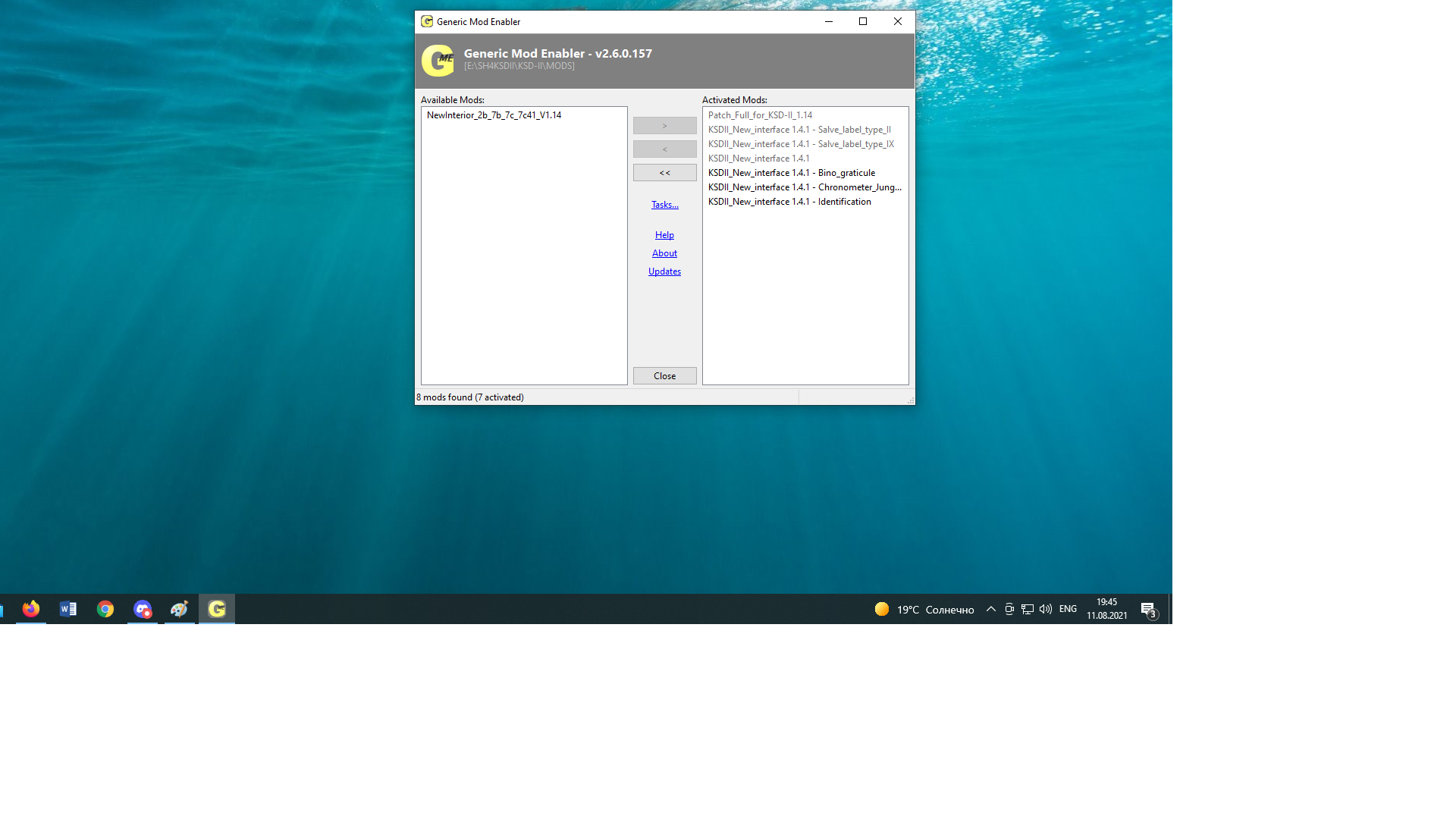Image resolution: width=1456 pixels, height=819 pixels.
Task: Open the Help link
Action: click(664, 235)
